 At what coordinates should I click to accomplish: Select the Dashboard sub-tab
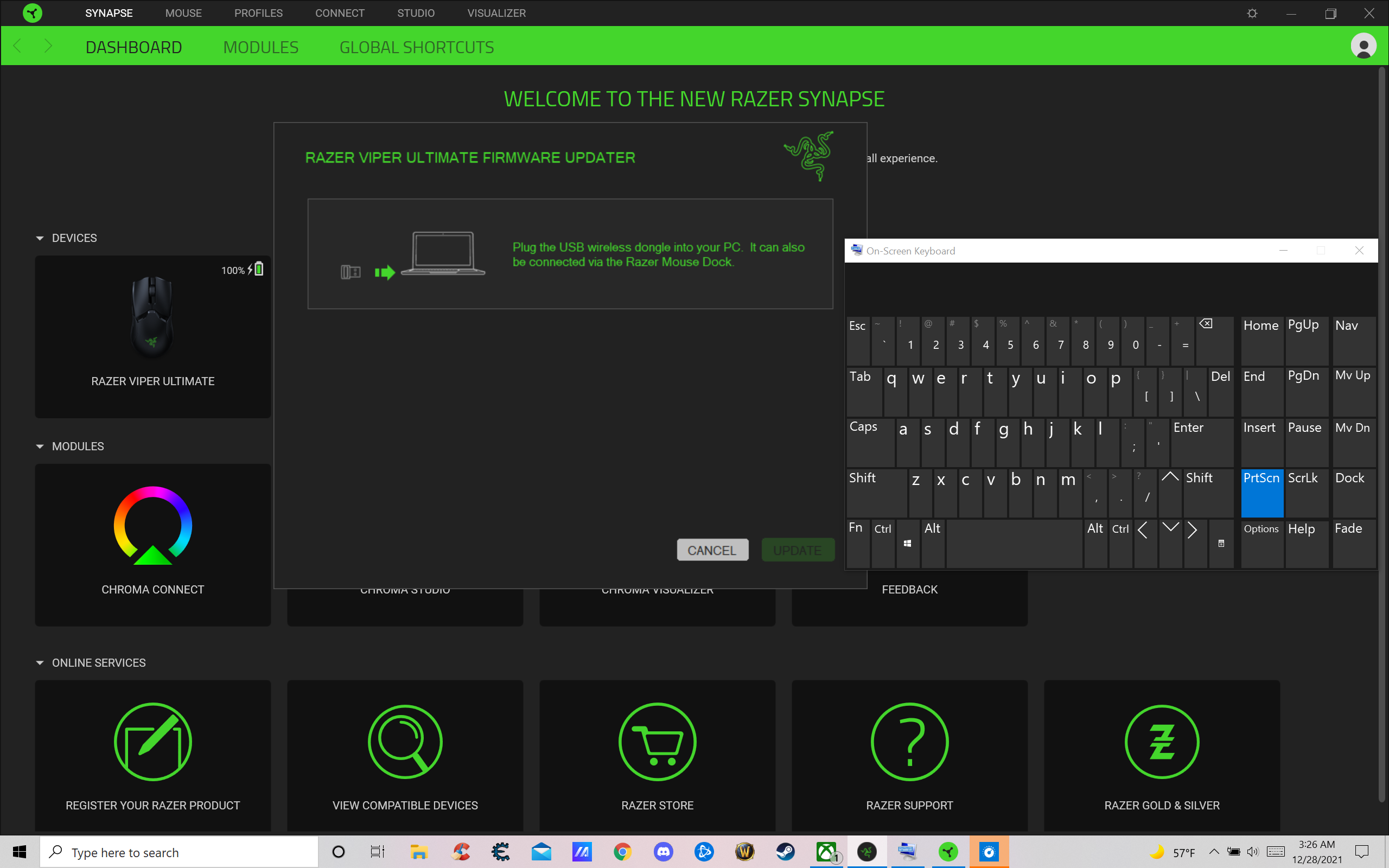coord(133,47)
